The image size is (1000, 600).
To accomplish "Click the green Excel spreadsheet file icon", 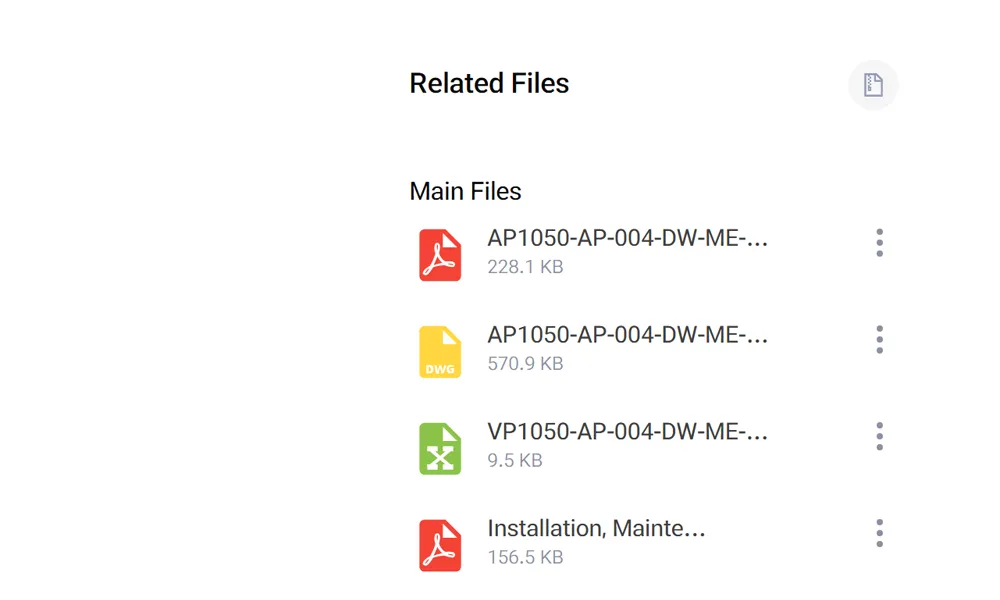I will (440, 449).
